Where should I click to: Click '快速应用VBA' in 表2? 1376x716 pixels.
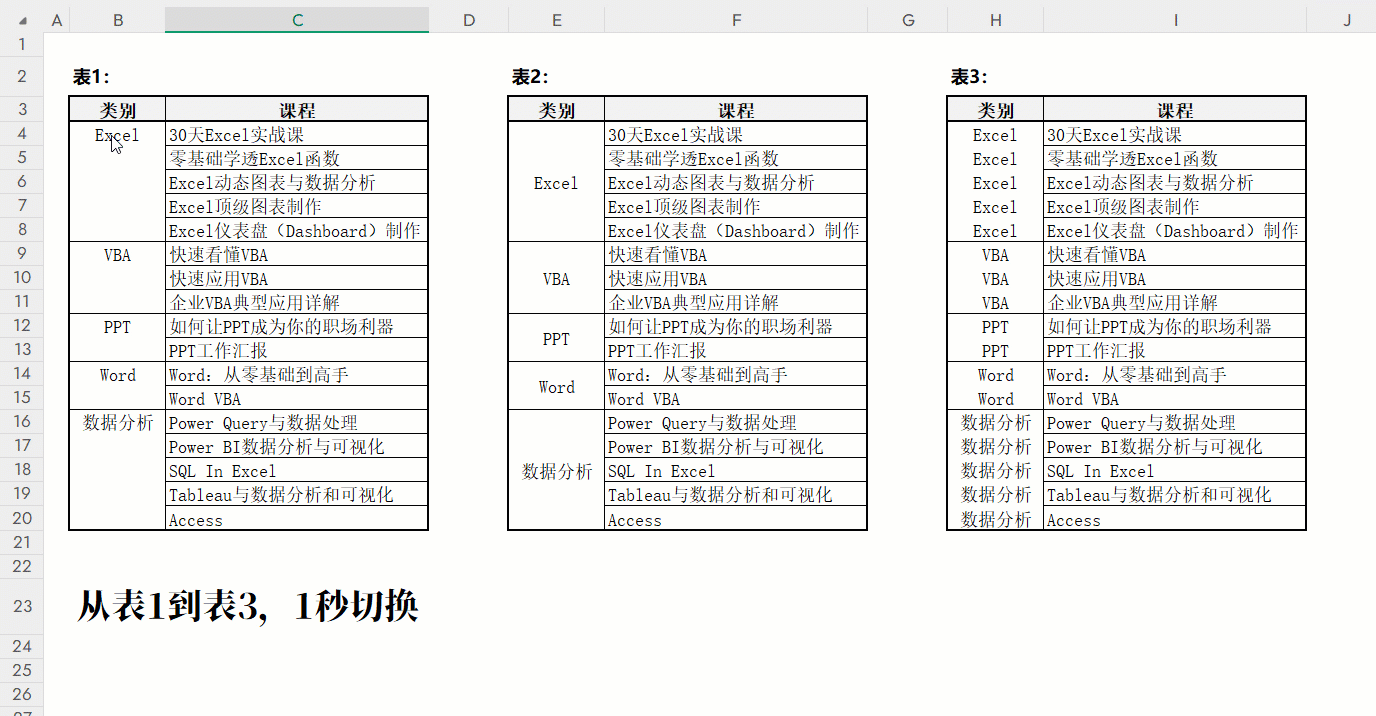coord(736,278)
